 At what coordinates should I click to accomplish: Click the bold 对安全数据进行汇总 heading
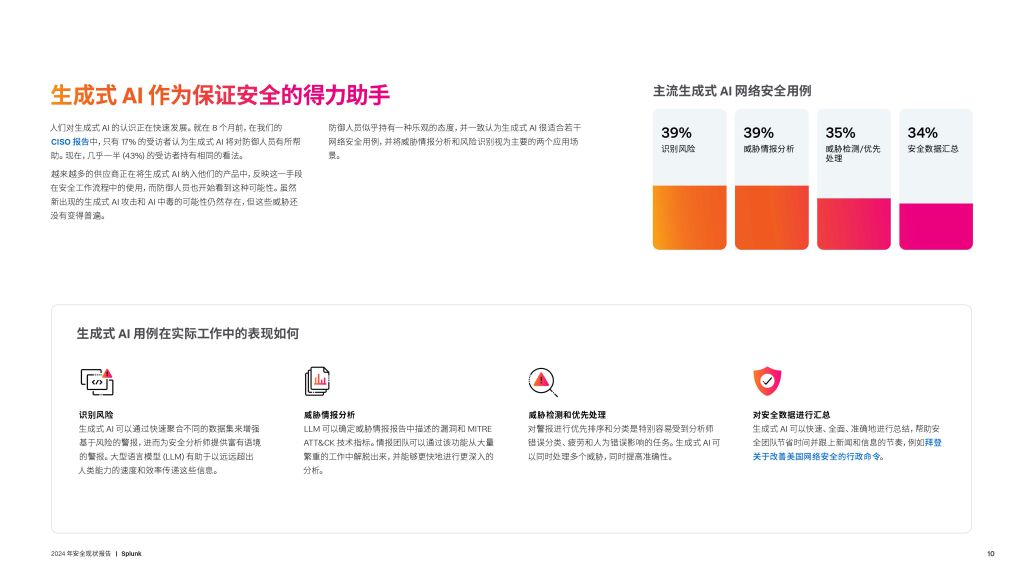792,415
